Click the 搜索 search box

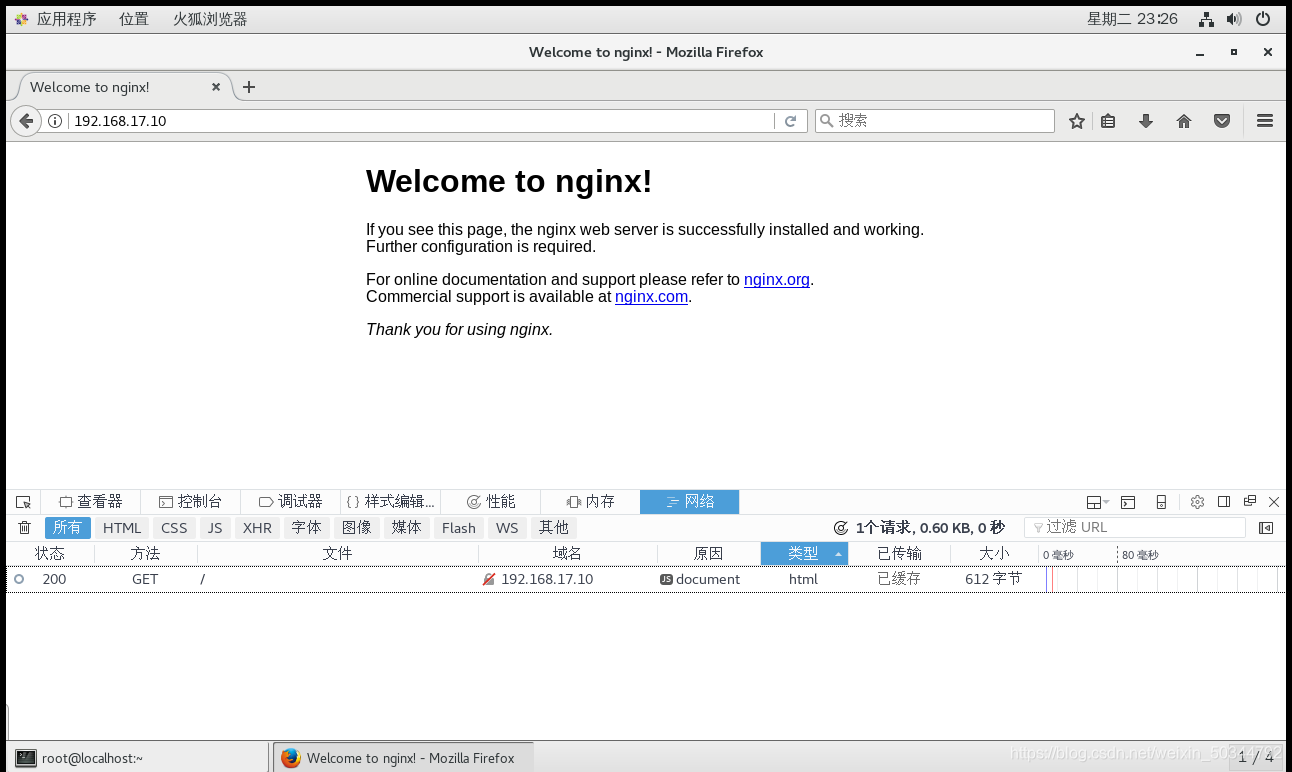pos(935,121)
